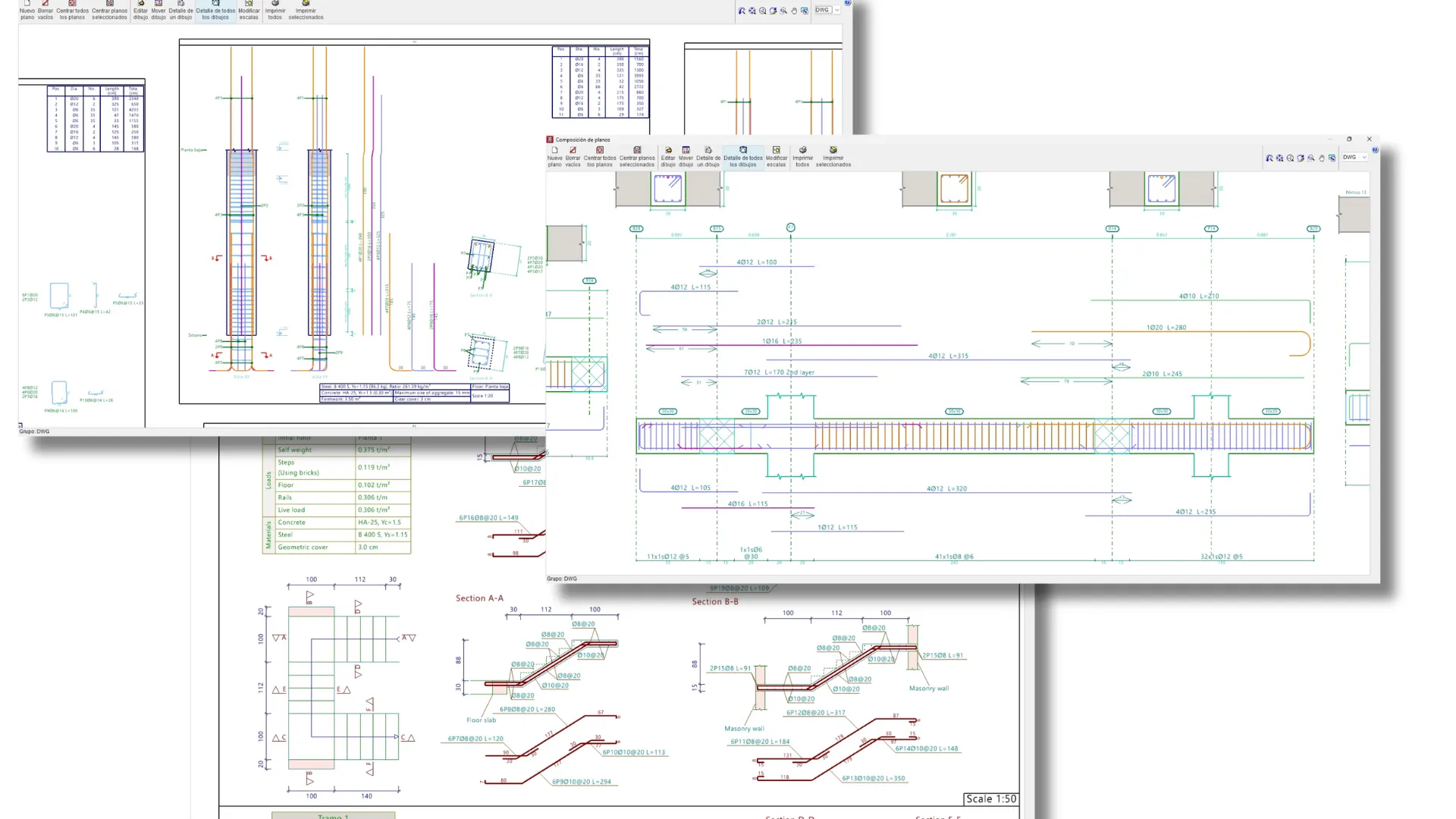Click the help question-mark icon in front window
The width and height of the screenshot is (1456, 819).
tap(1375, 150)
